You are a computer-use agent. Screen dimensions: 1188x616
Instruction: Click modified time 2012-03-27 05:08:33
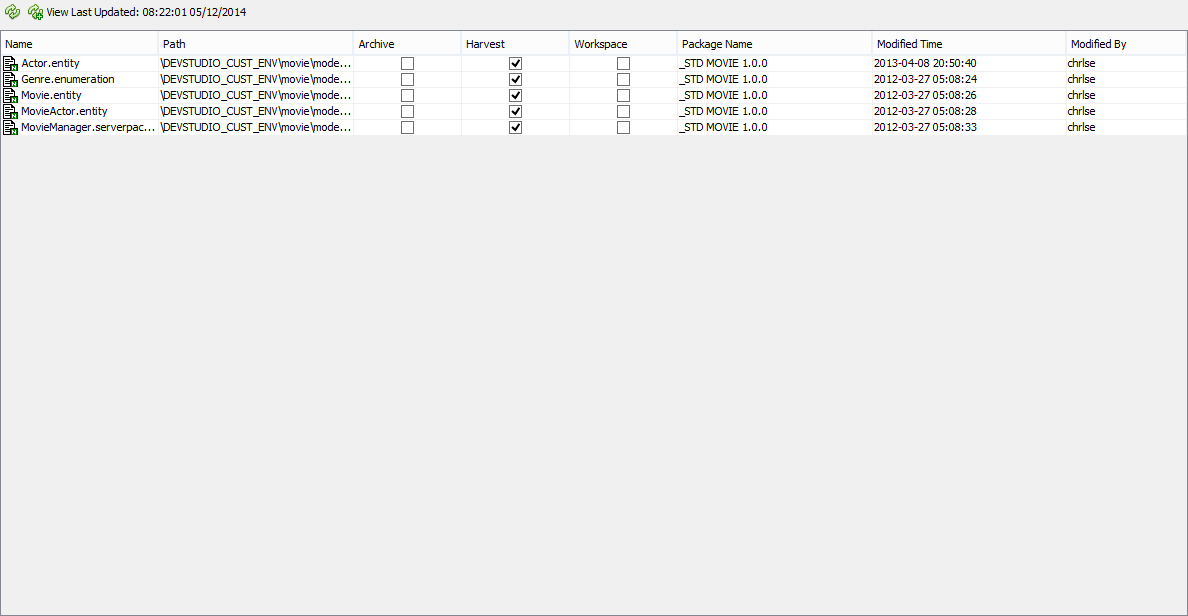[x=925, y=127]
